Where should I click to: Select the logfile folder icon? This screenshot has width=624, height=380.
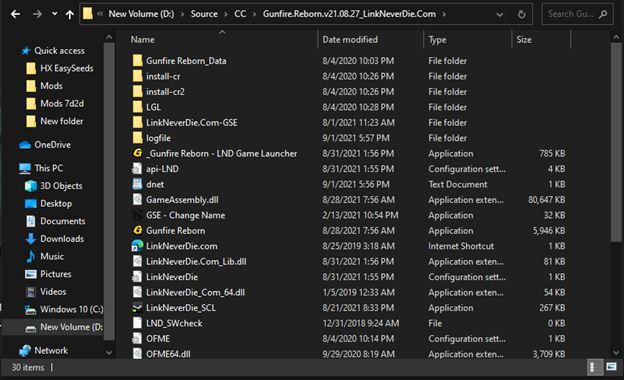[137, 138]
